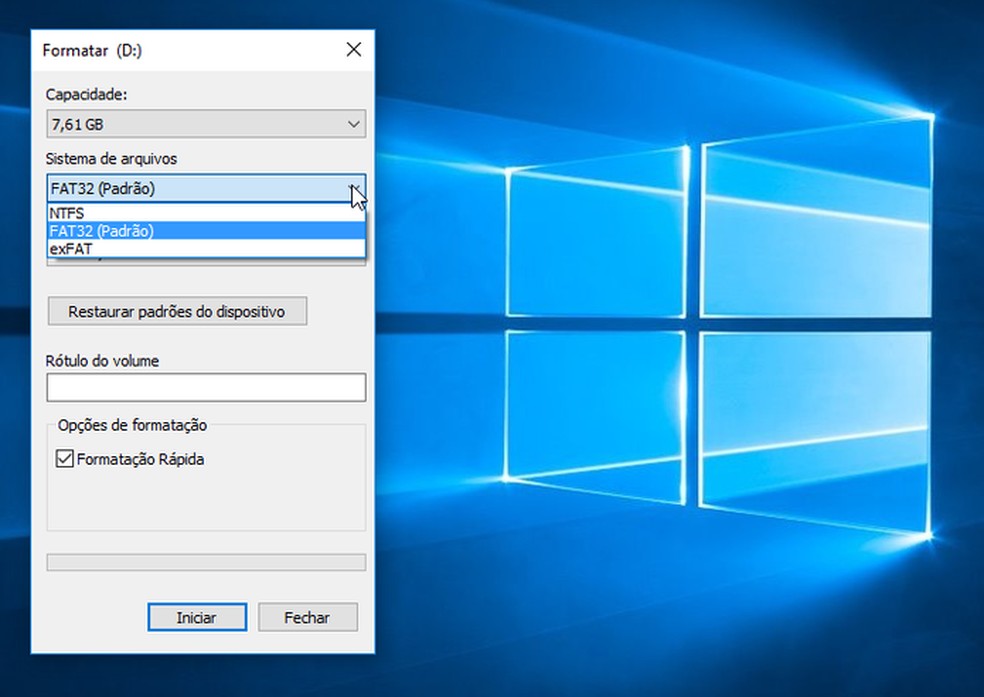The image size is (984, 697).
Task: Uncheck the Formatação Rápida checkbox
Action: [x=65, y=460]
